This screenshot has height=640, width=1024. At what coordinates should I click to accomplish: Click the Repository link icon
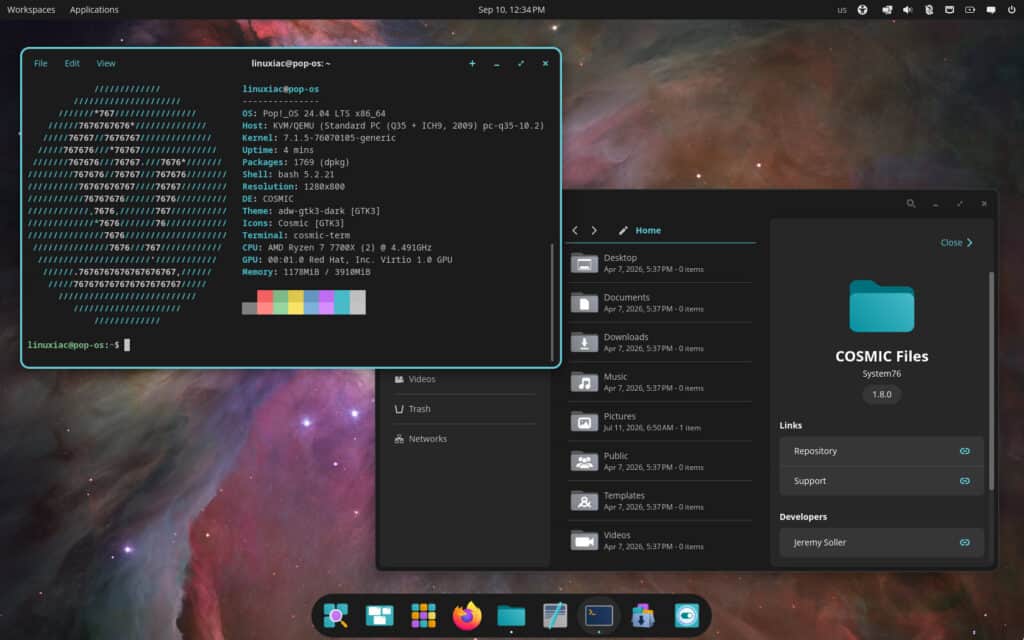pos(965,451)
